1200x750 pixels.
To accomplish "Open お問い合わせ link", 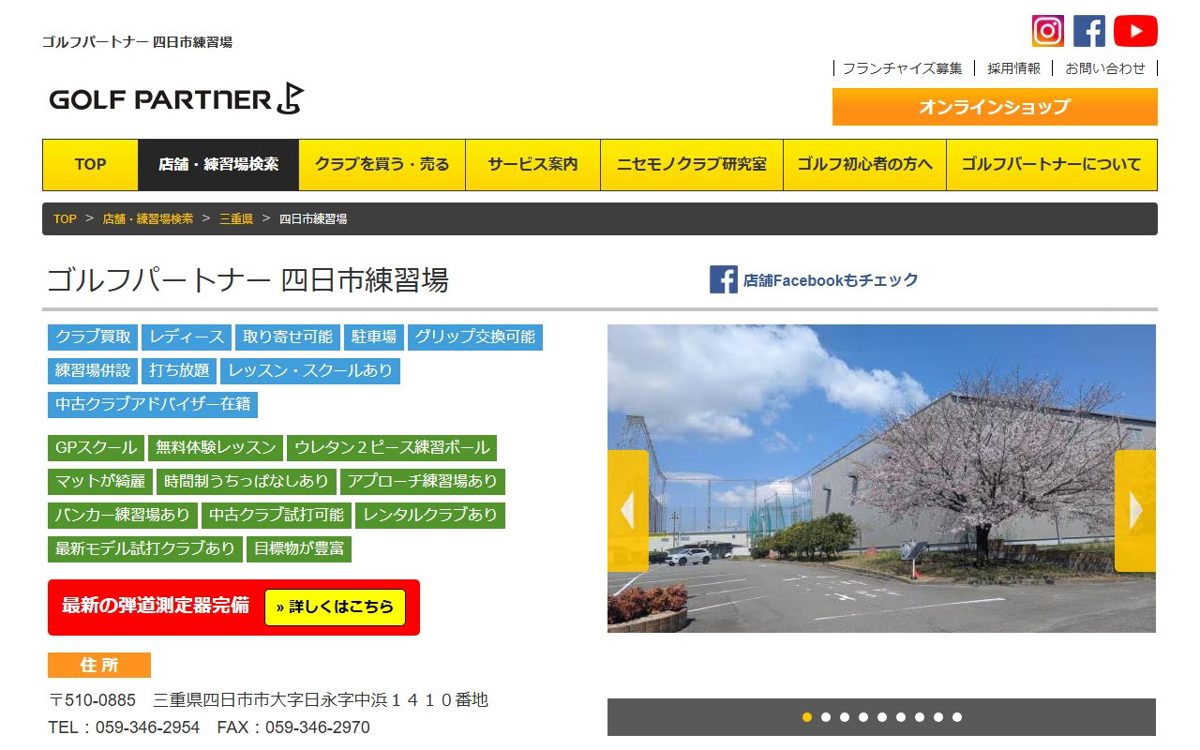I will [1105, 68].
